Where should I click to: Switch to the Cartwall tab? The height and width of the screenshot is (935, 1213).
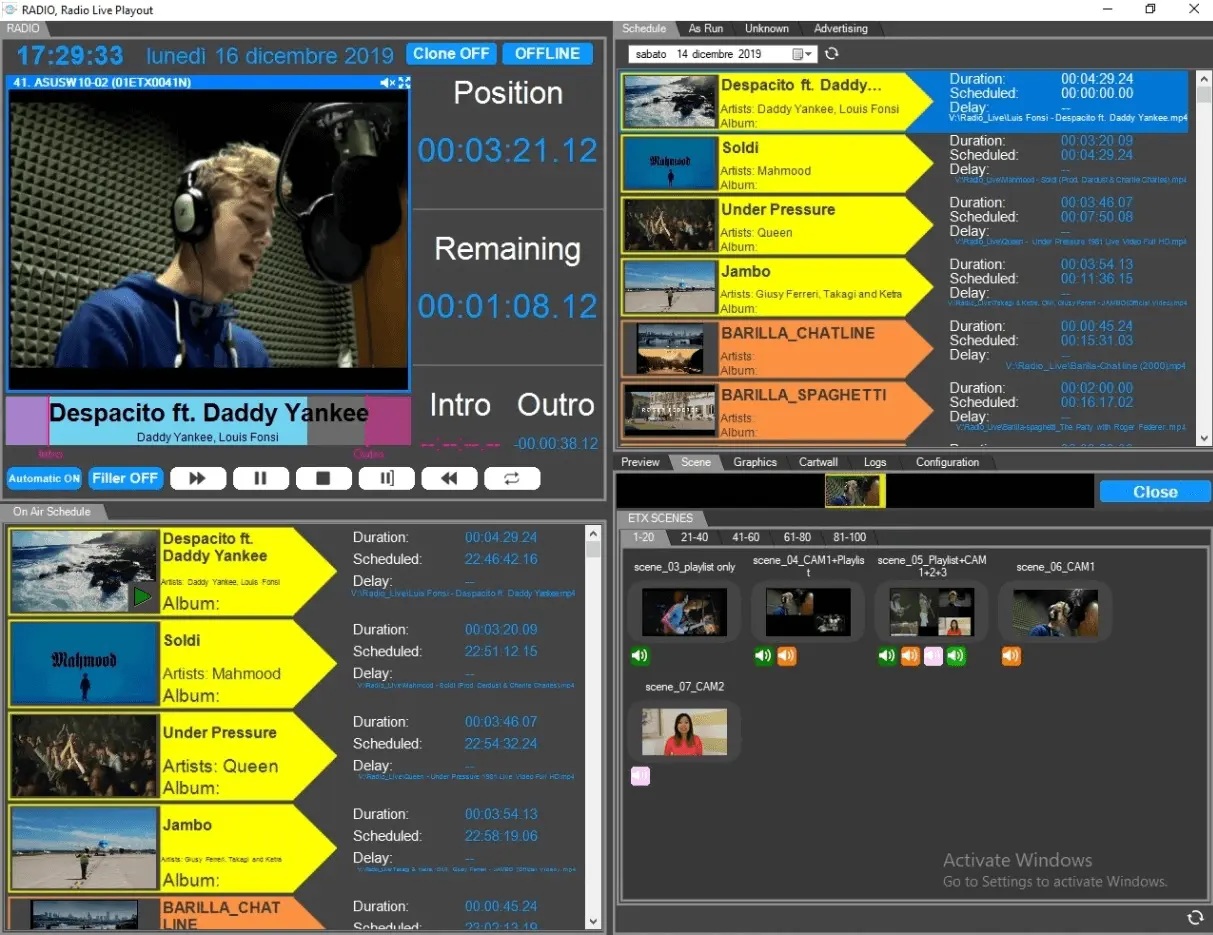click(818, 462)
